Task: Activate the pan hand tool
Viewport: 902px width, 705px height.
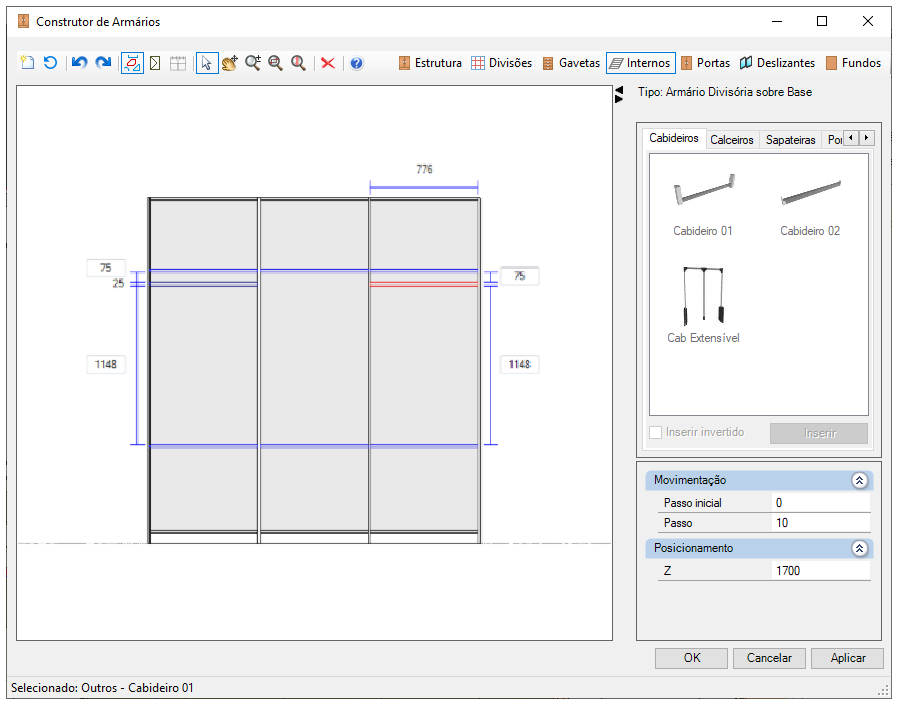Action: (230, 63)
